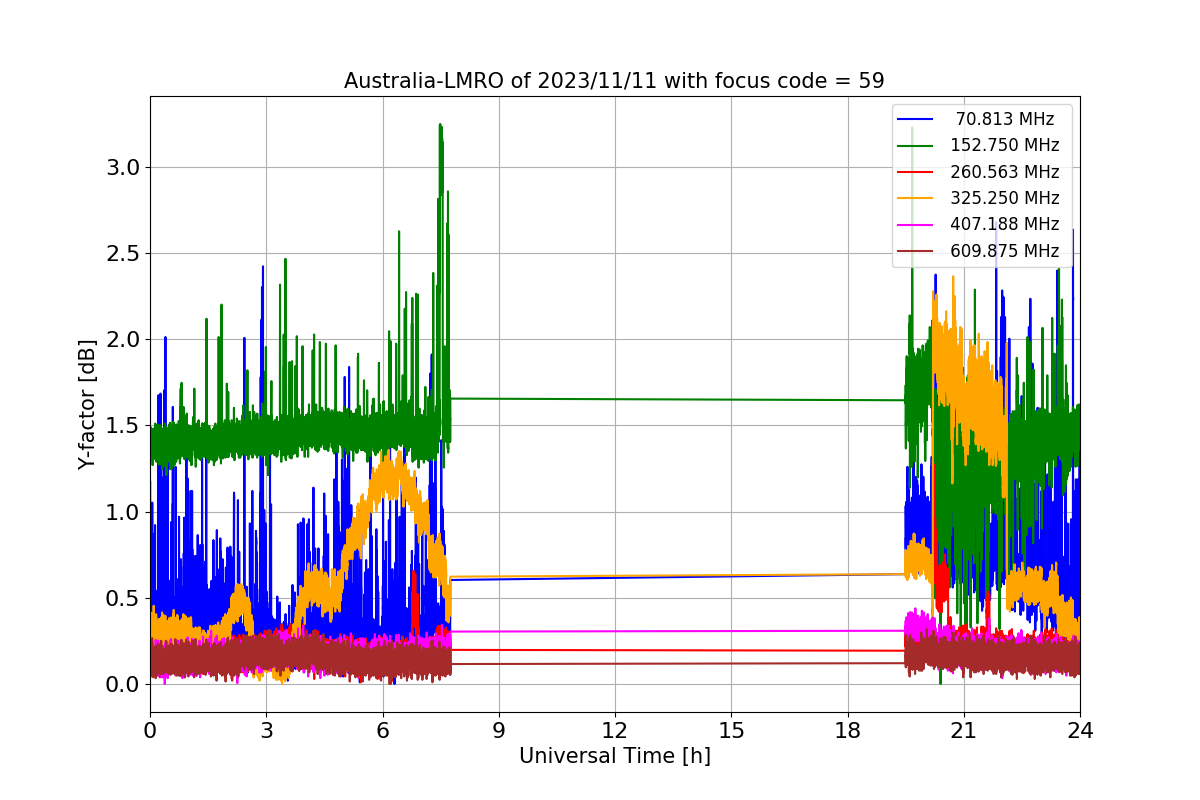Click the 2.5 tick on the y-axis
This screenshot has height=800, width=1200.
[x=122, y=253]
